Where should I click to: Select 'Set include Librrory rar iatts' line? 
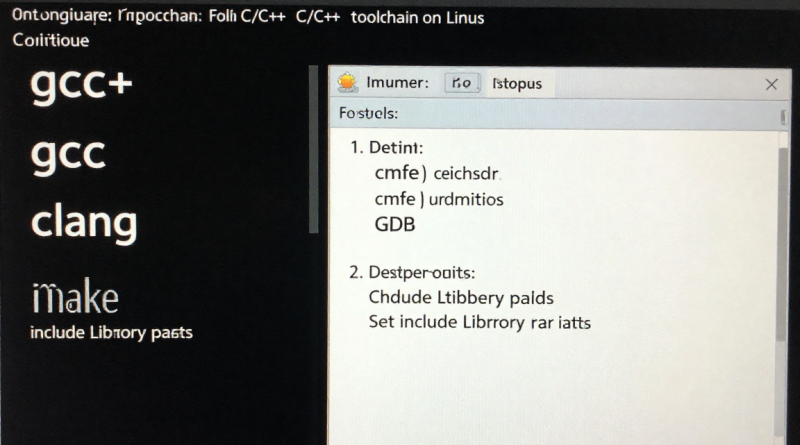coord(480,323)
